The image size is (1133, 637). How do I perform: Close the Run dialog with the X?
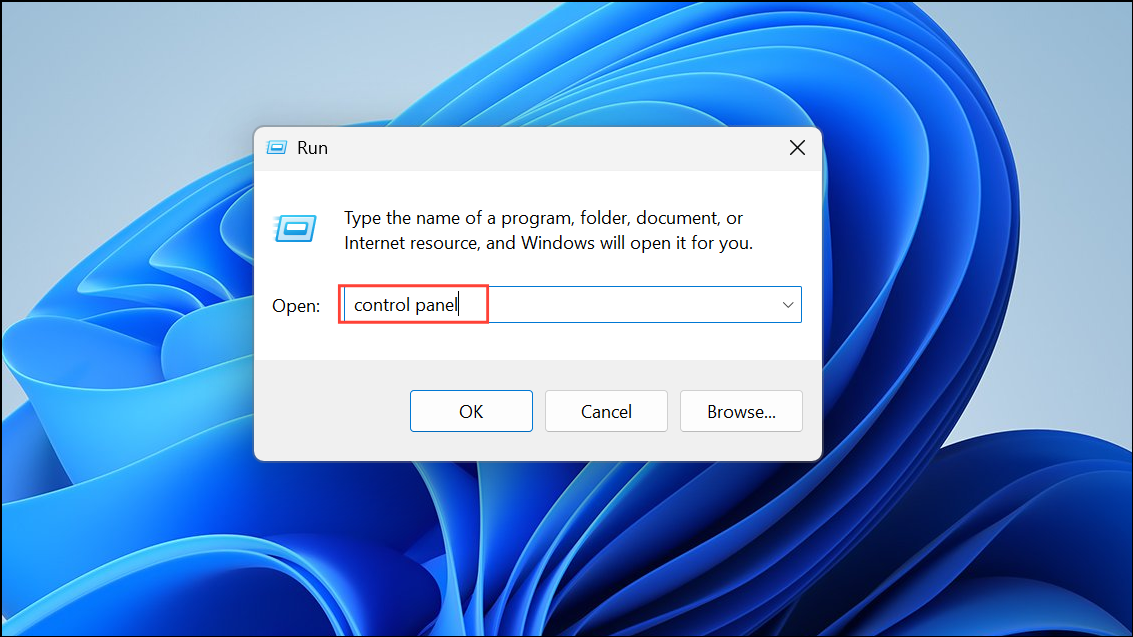pyautogui.click(x=797, y=148)
